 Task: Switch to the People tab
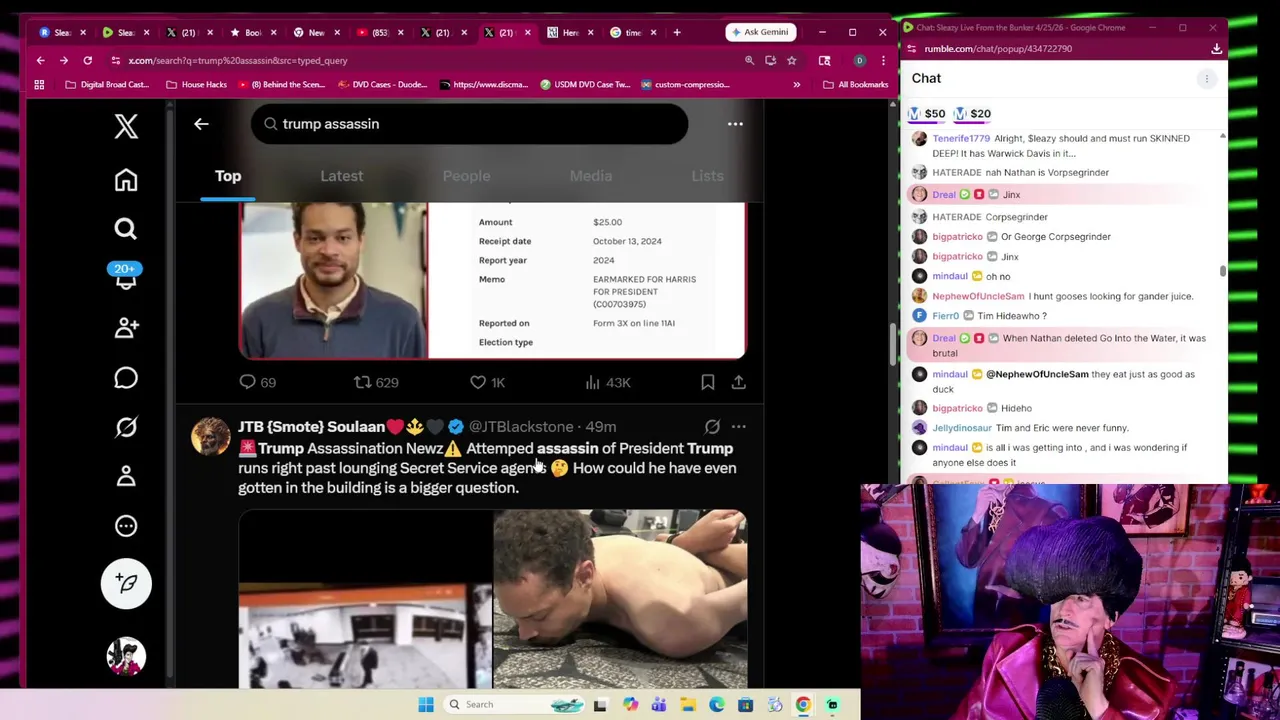click(x=466, y=176)
